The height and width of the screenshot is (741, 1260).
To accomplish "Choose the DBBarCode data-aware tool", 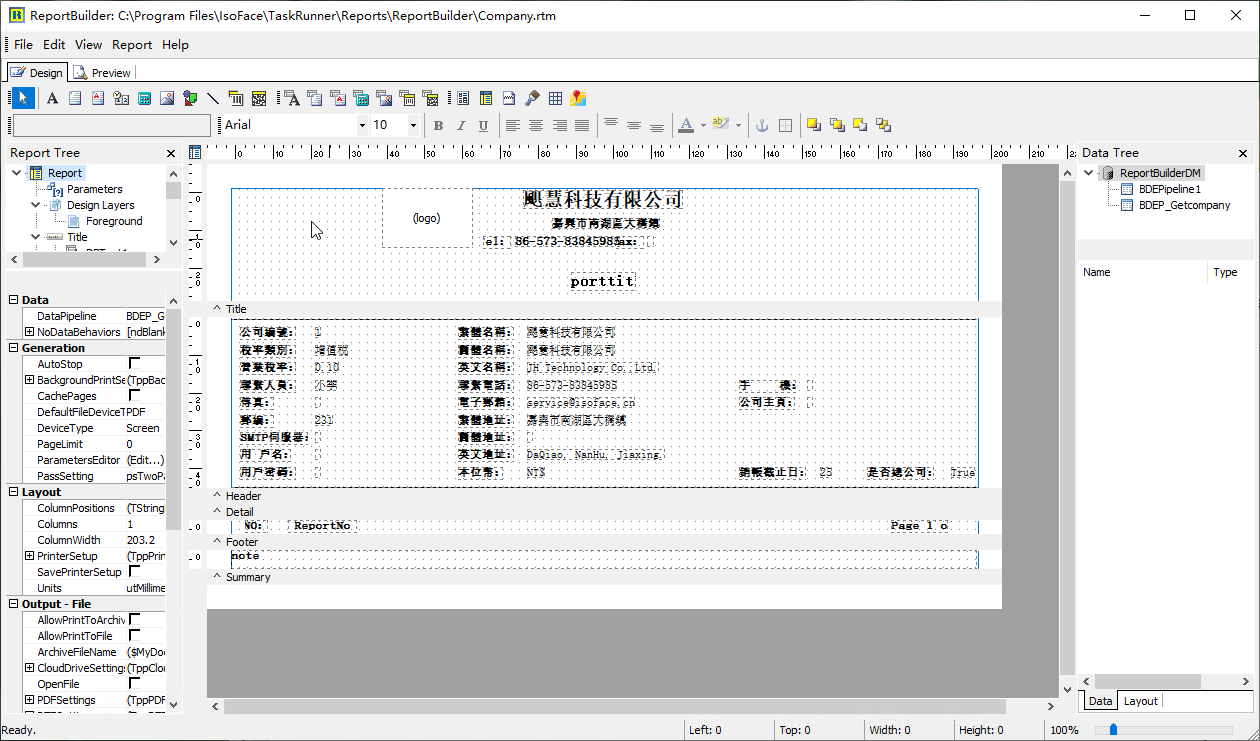I will (407, 98).
